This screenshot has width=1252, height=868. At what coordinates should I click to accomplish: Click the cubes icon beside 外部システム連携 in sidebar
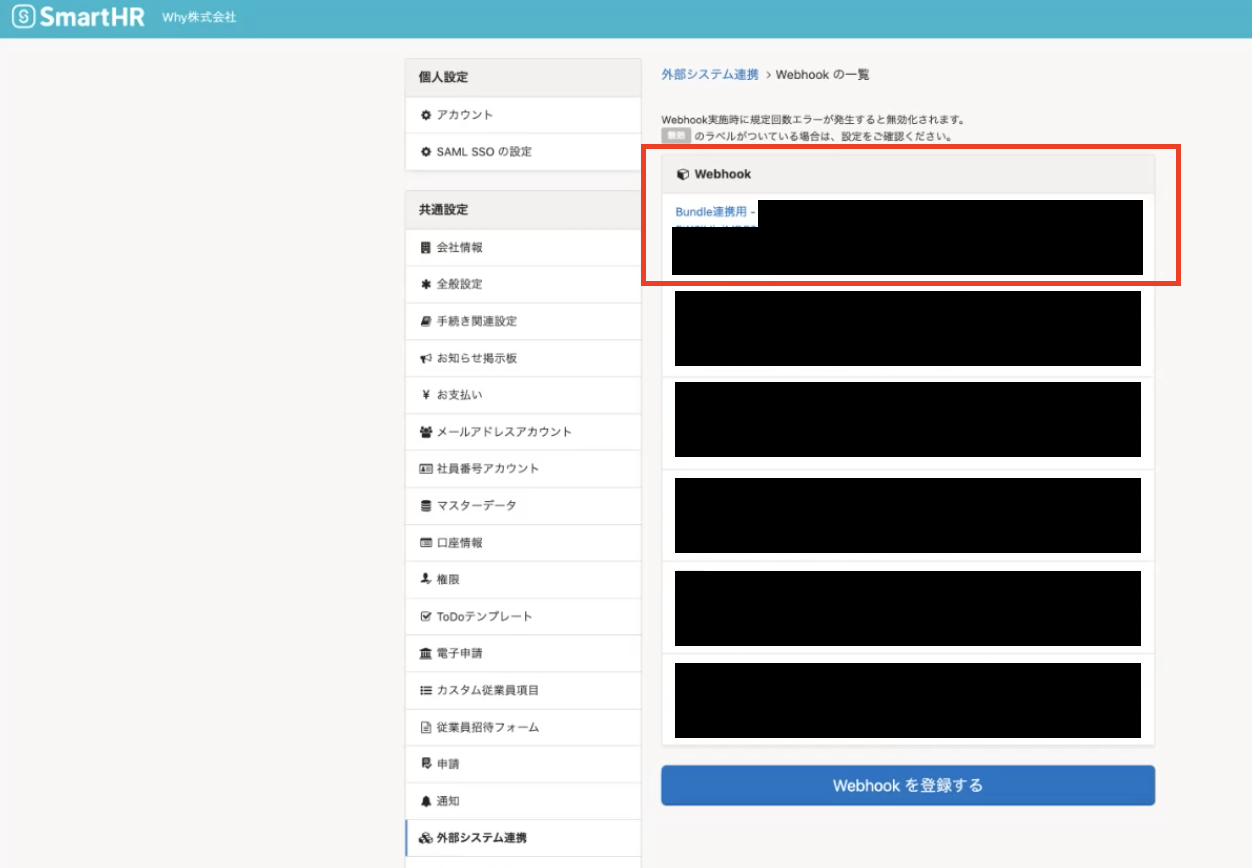coord(426,838)
